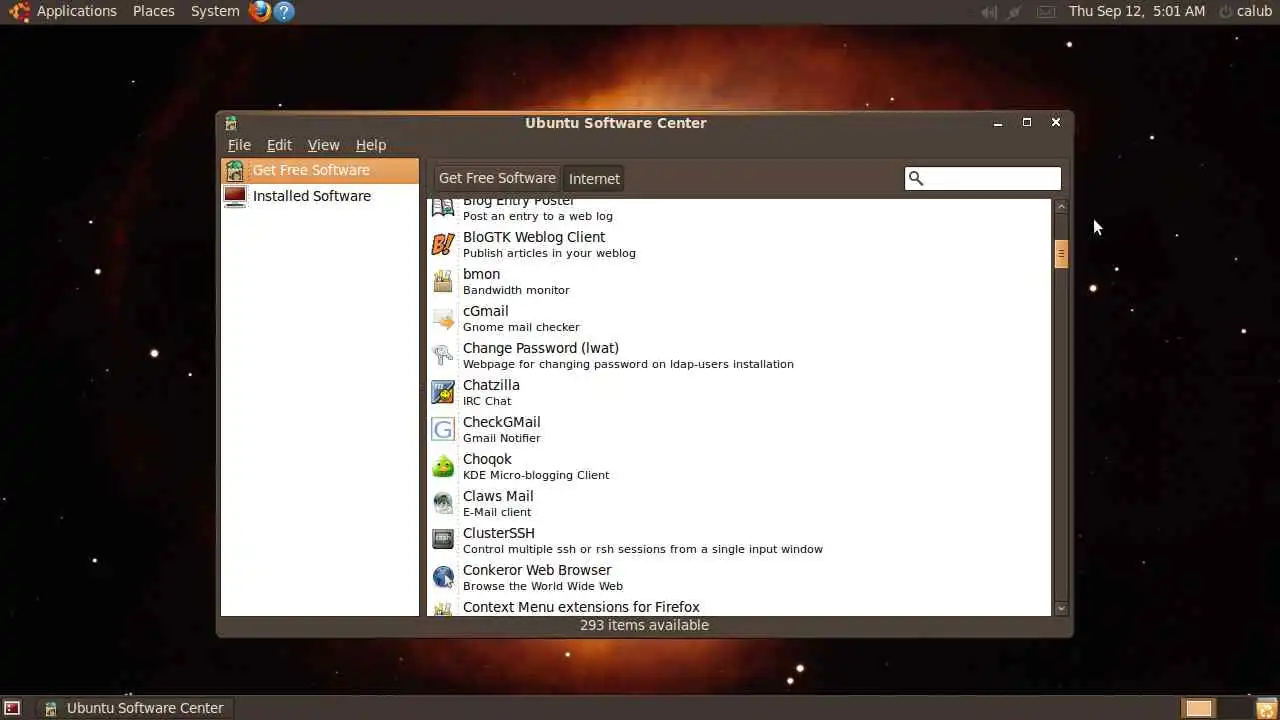Open the Help icon in the top panel

pyautogui.click(x=284, y=11)
